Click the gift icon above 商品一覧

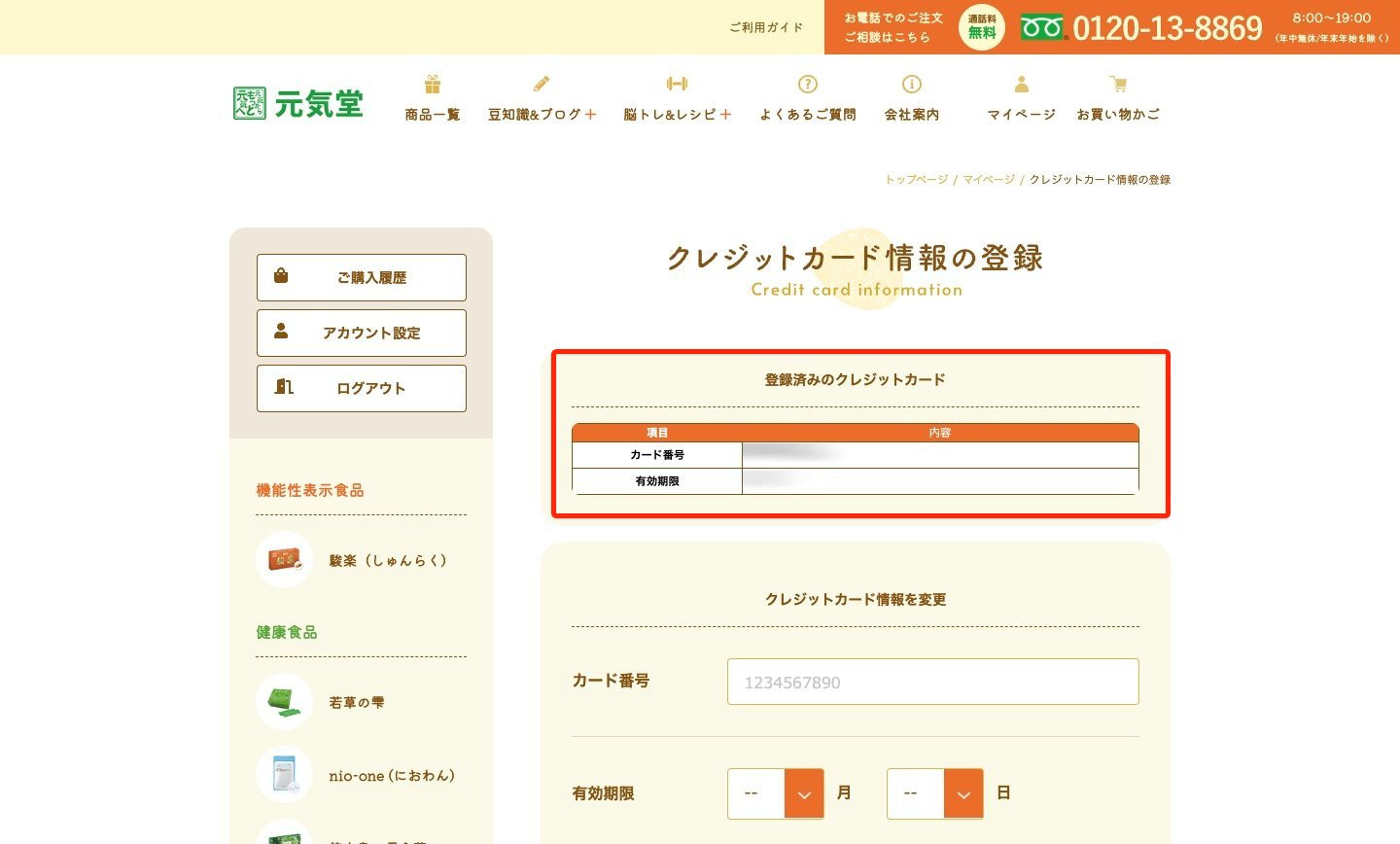(x=433, y=84)
